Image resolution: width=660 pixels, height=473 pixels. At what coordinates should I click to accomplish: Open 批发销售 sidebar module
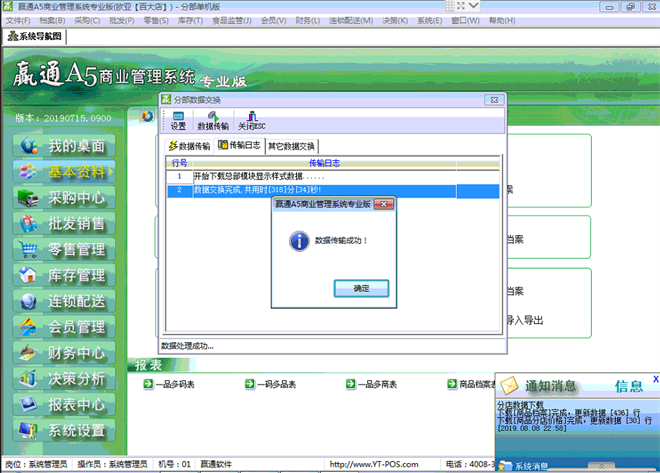tap(64, 223)
